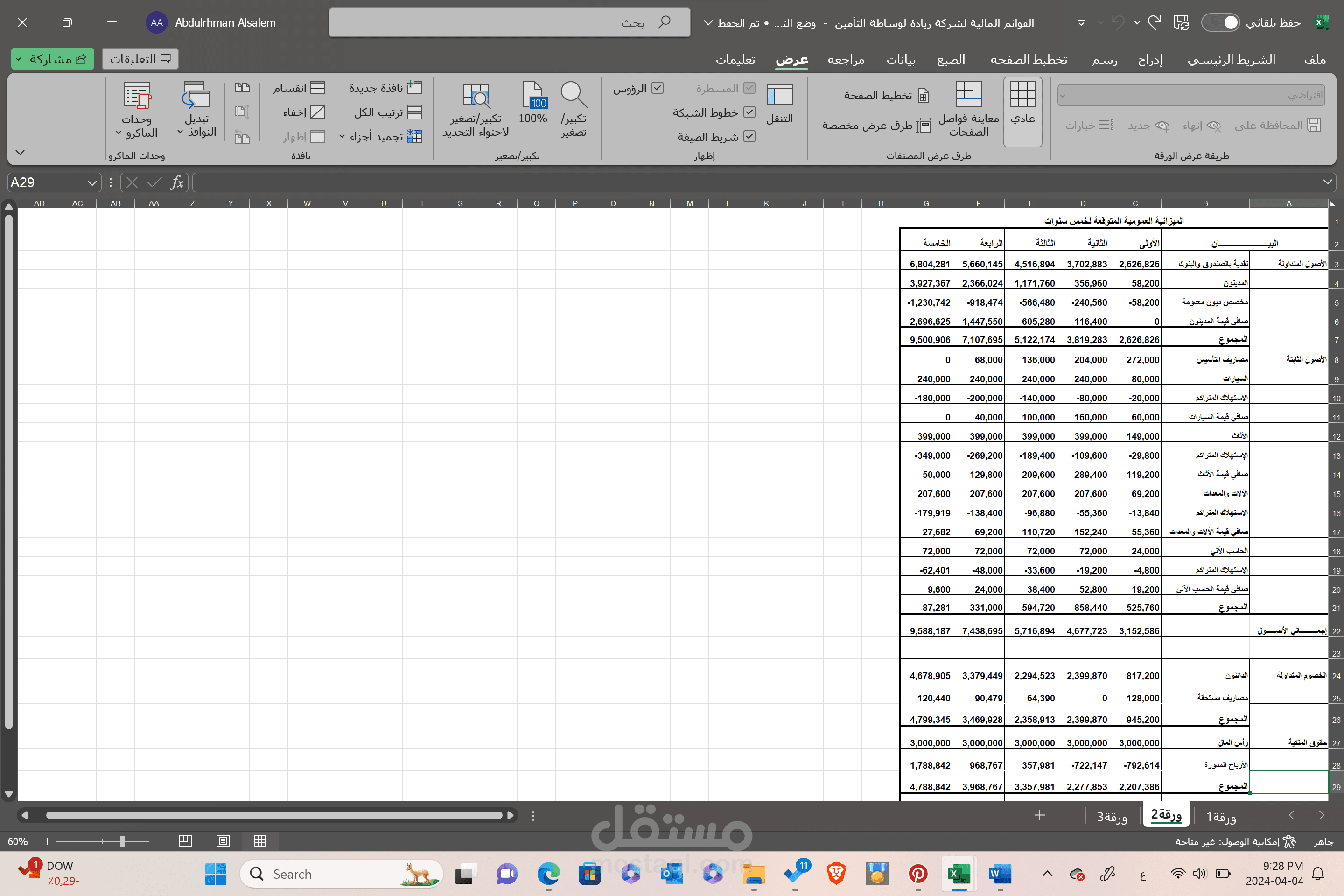The image size is (1344, 896).
Task: Open the View (عرض) ribbon tab
Action: coord(791,59)
